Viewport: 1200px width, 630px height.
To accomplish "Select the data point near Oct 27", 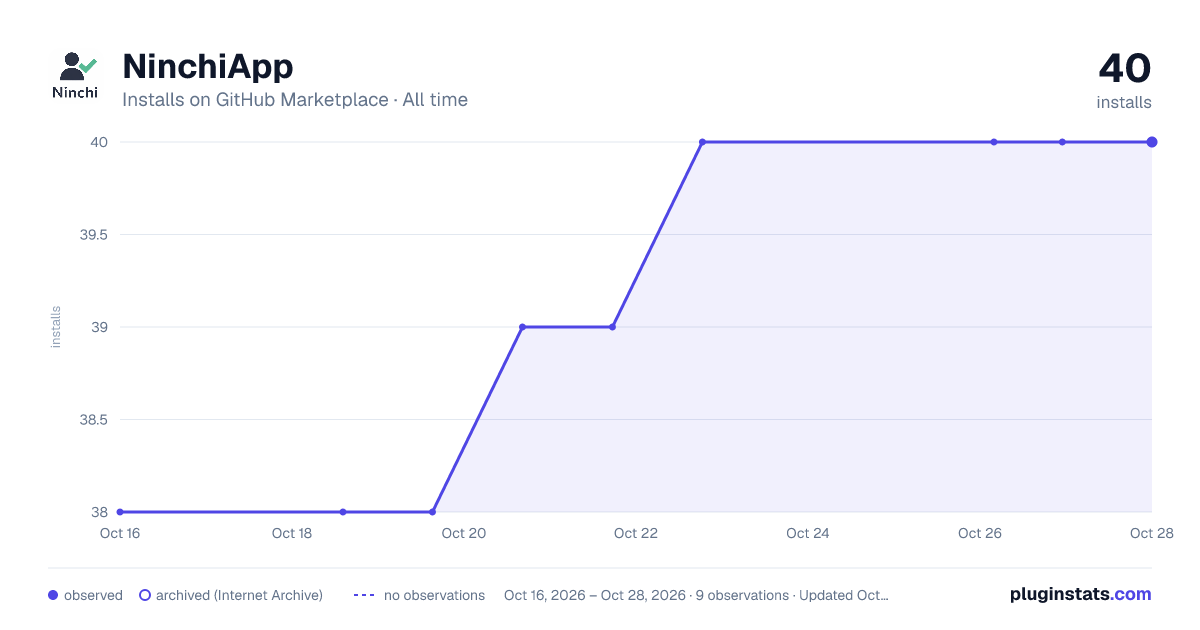I will [1062, 142].
